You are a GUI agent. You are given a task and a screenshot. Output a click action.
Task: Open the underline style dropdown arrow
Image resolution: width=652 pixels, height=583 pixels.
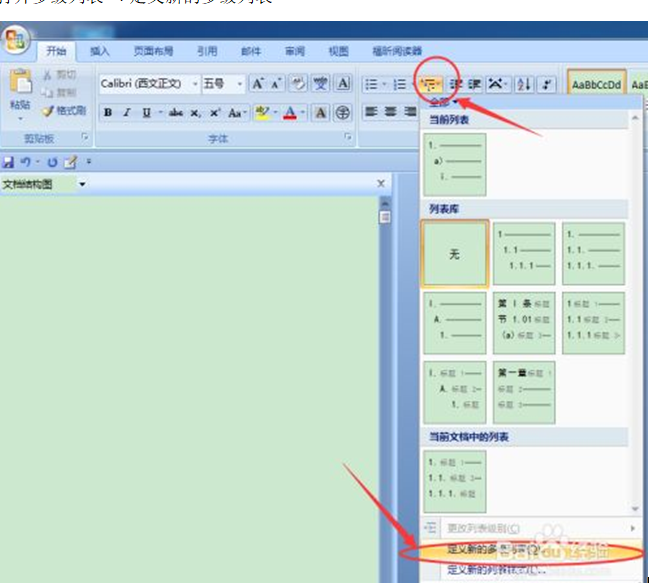160,113
